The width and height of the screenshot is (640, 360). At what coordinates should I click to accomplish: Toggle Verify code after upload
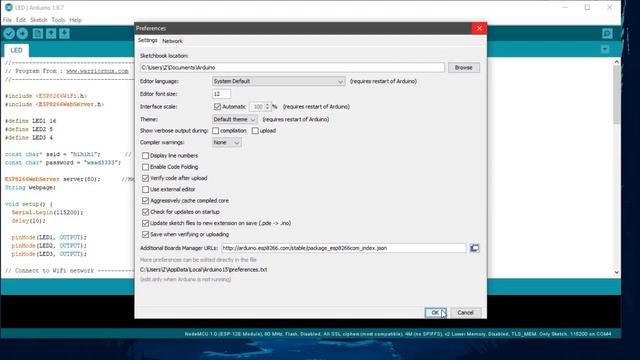(x=145, y=178)
